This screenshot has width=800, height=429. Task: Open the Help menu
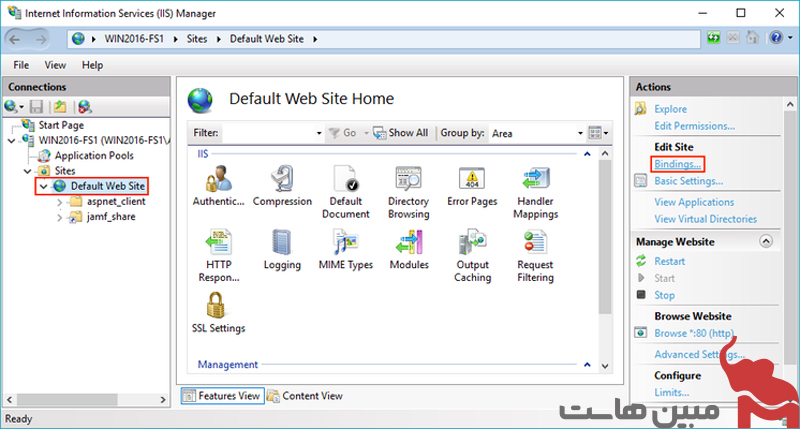point(92,65)
